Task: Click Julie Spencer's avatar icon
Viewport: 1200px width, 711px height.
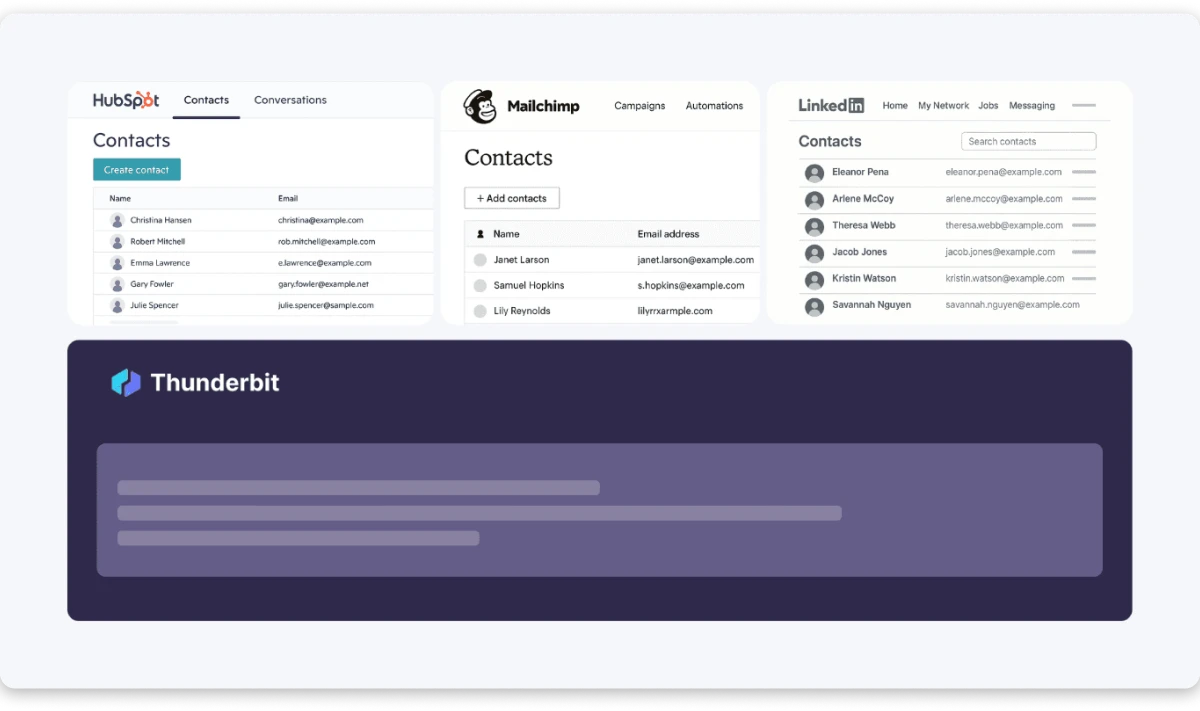Action: [x=118, y=305]
